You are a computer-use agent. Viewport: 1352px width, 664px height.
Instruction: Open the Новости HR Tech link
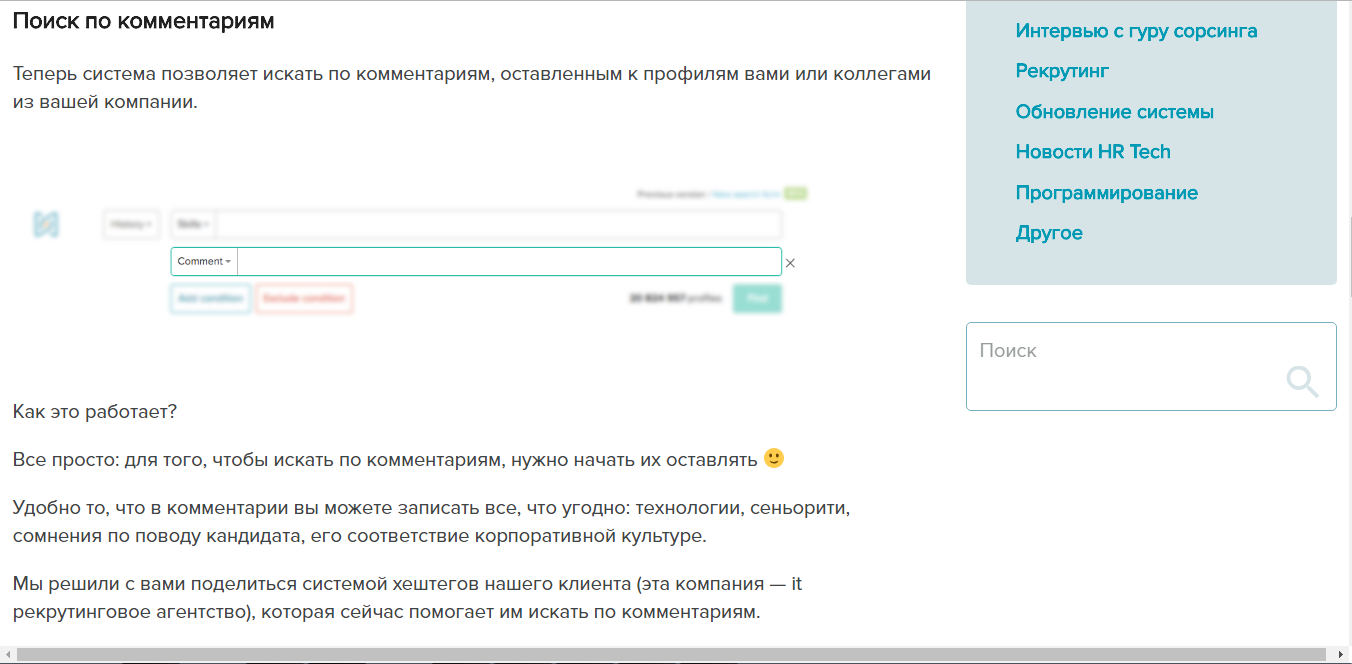click(1094, 151)
